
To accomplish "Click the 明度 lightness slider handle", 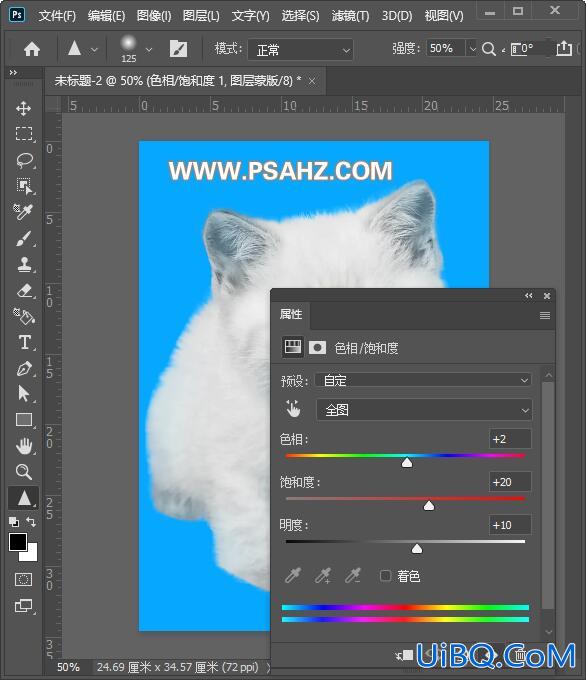I will 416,549.
